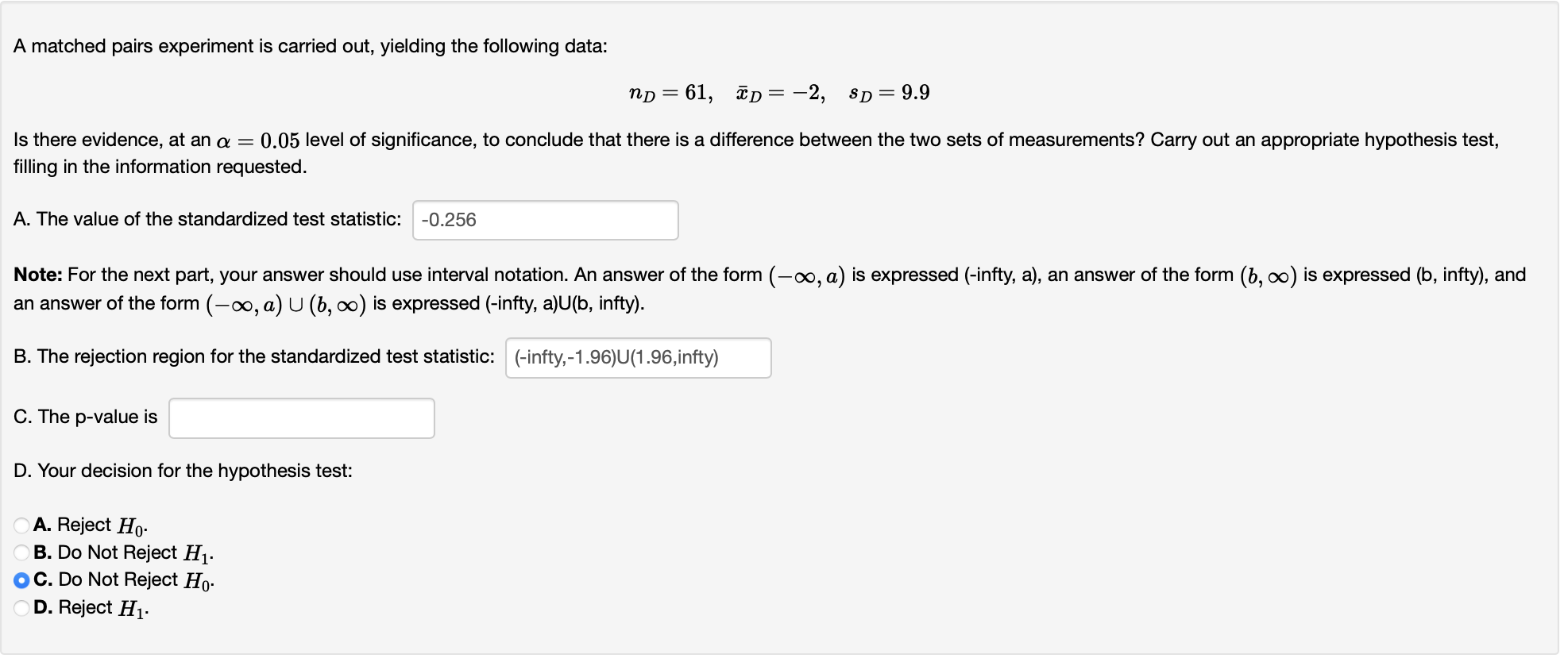Screen dimensions: 1568x662
Task: Click the (-infty,-1.96)U(1.96,infty) answer text
Action: click(615, 358)
